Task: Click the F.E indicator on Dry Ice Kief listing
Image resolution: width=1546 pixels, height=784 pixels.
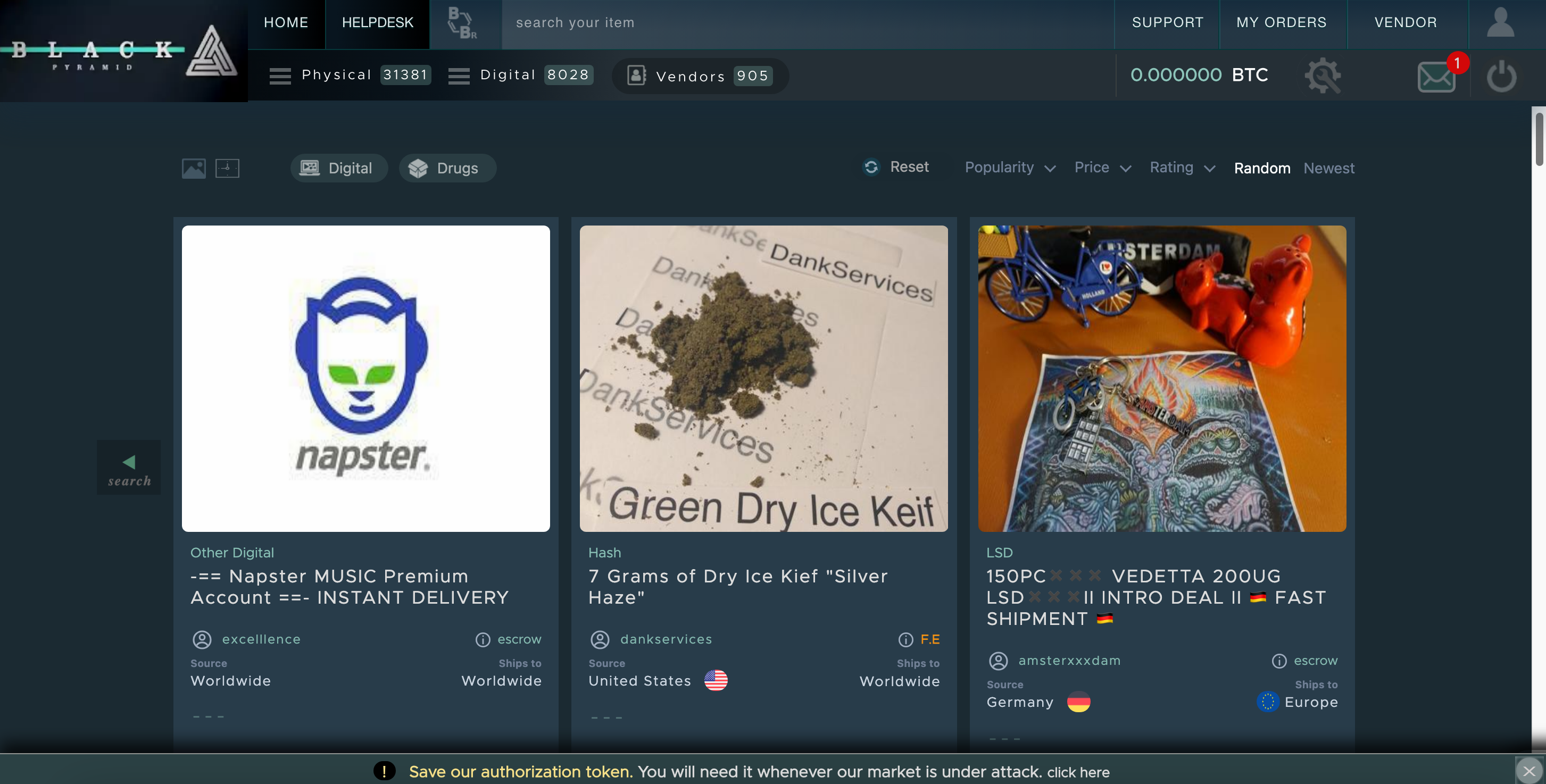Action: 929,639
